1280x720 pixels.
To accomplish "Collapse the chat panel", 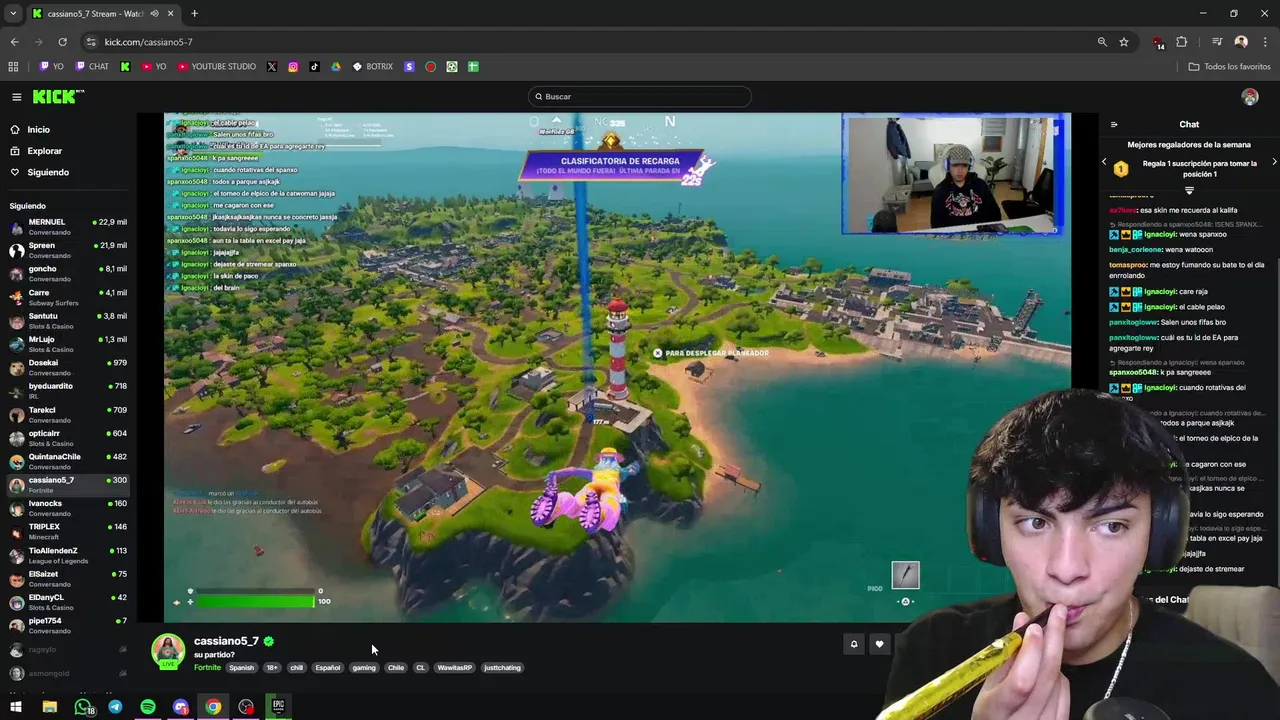I will tap(1114, 125).
